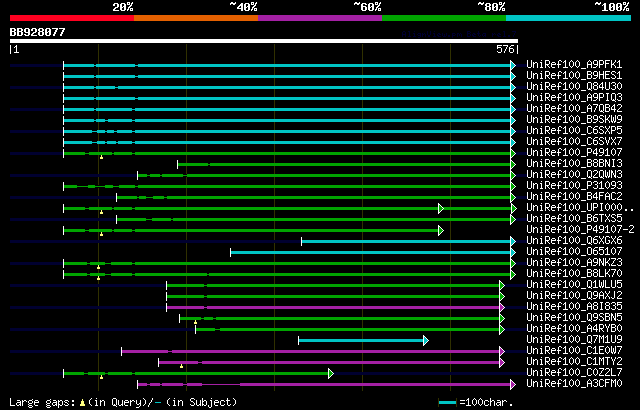Screen dimensions: 640x410
Task: Open hit UniRef100_P31093
Action: (574, 186)
